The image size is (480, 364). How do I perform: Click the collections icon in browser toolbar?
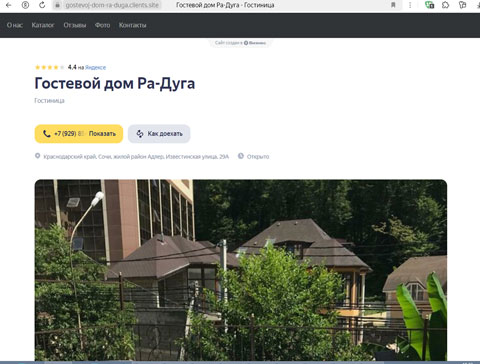[462, 5]
